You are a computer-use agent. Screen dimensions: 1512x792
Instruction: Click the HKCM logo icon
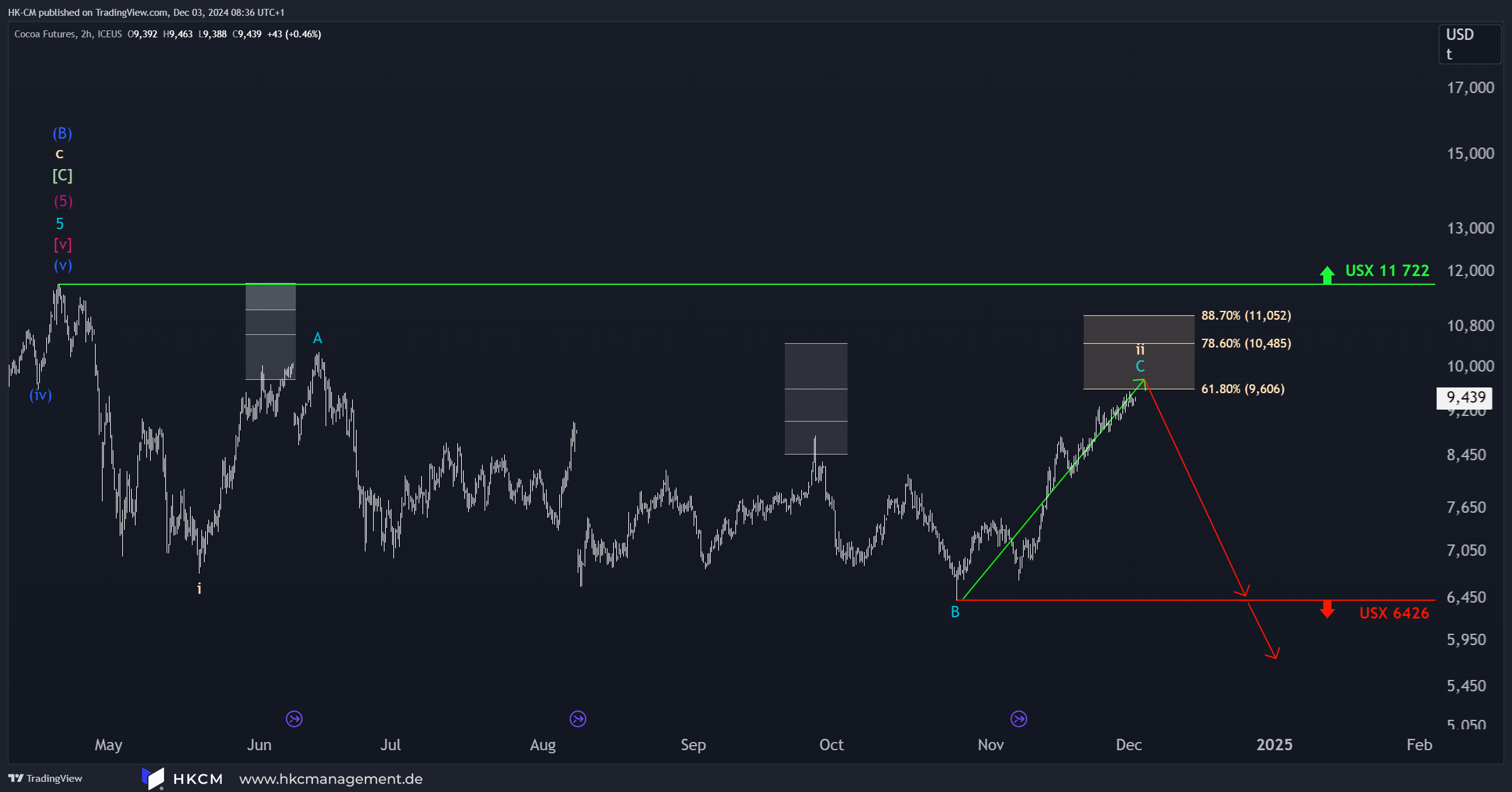coord(153,778)
